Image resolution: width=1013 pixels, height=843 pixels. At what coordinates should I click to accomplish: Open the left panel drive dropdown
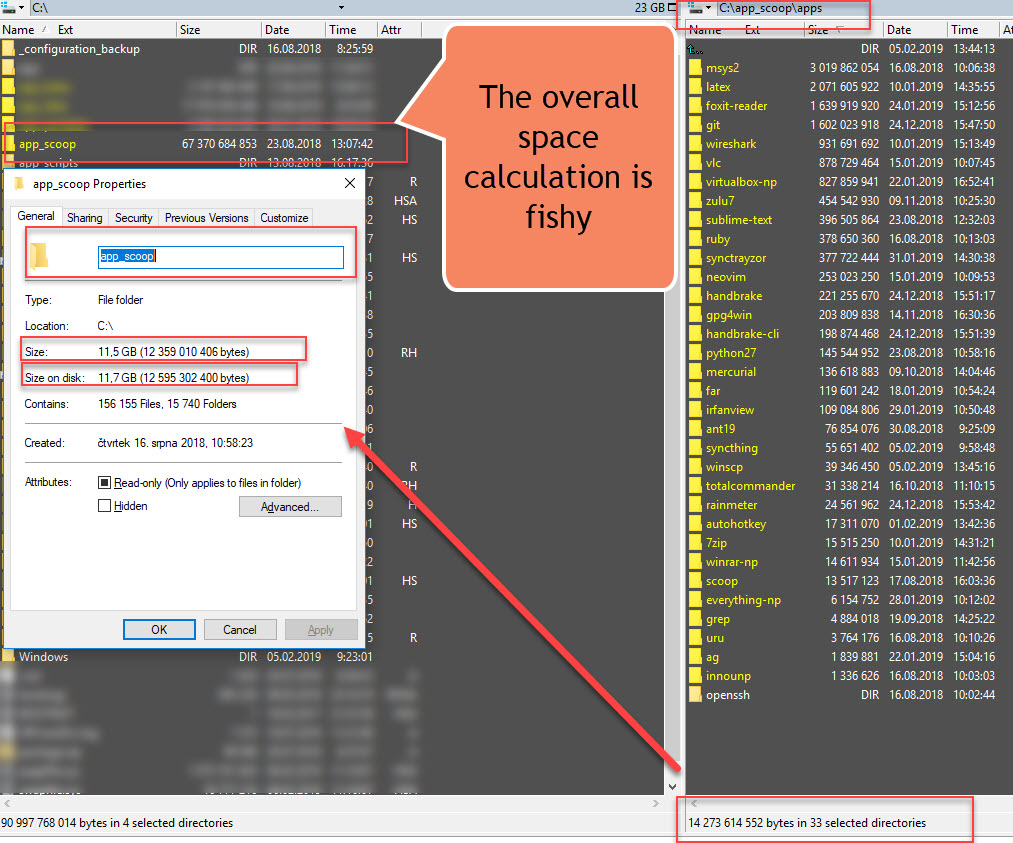pos(15,8)
